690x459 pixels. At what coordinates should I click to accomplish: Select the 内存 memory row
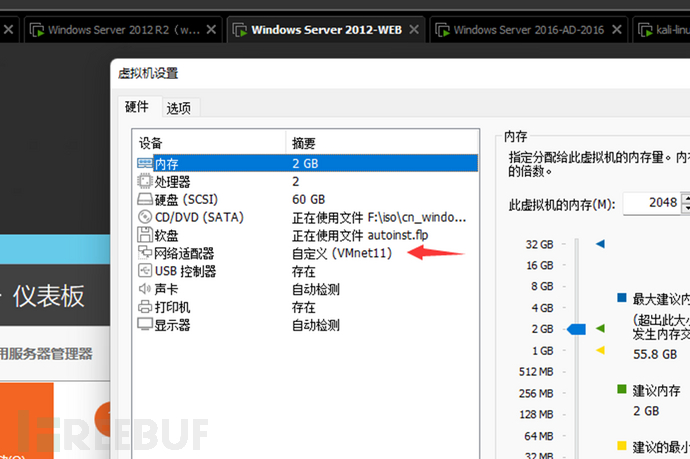pyautogui.click(x=307, y=163)
